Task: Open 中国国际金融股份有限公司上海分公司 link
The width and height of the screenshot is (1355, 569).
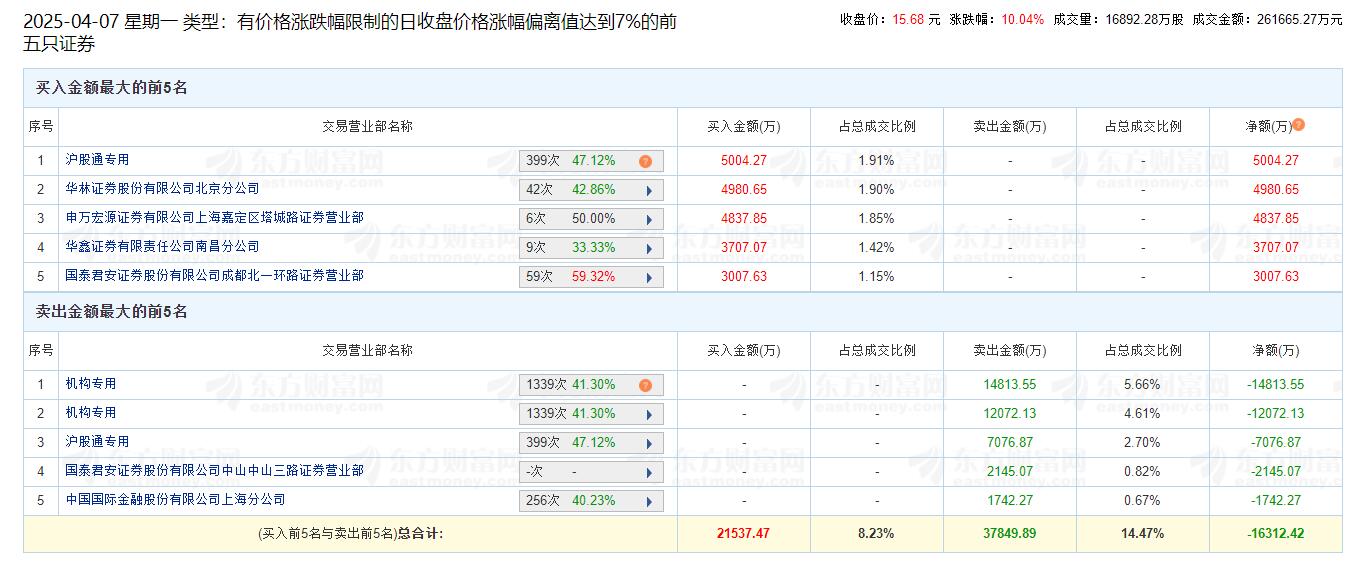Action: coord(175,499)
